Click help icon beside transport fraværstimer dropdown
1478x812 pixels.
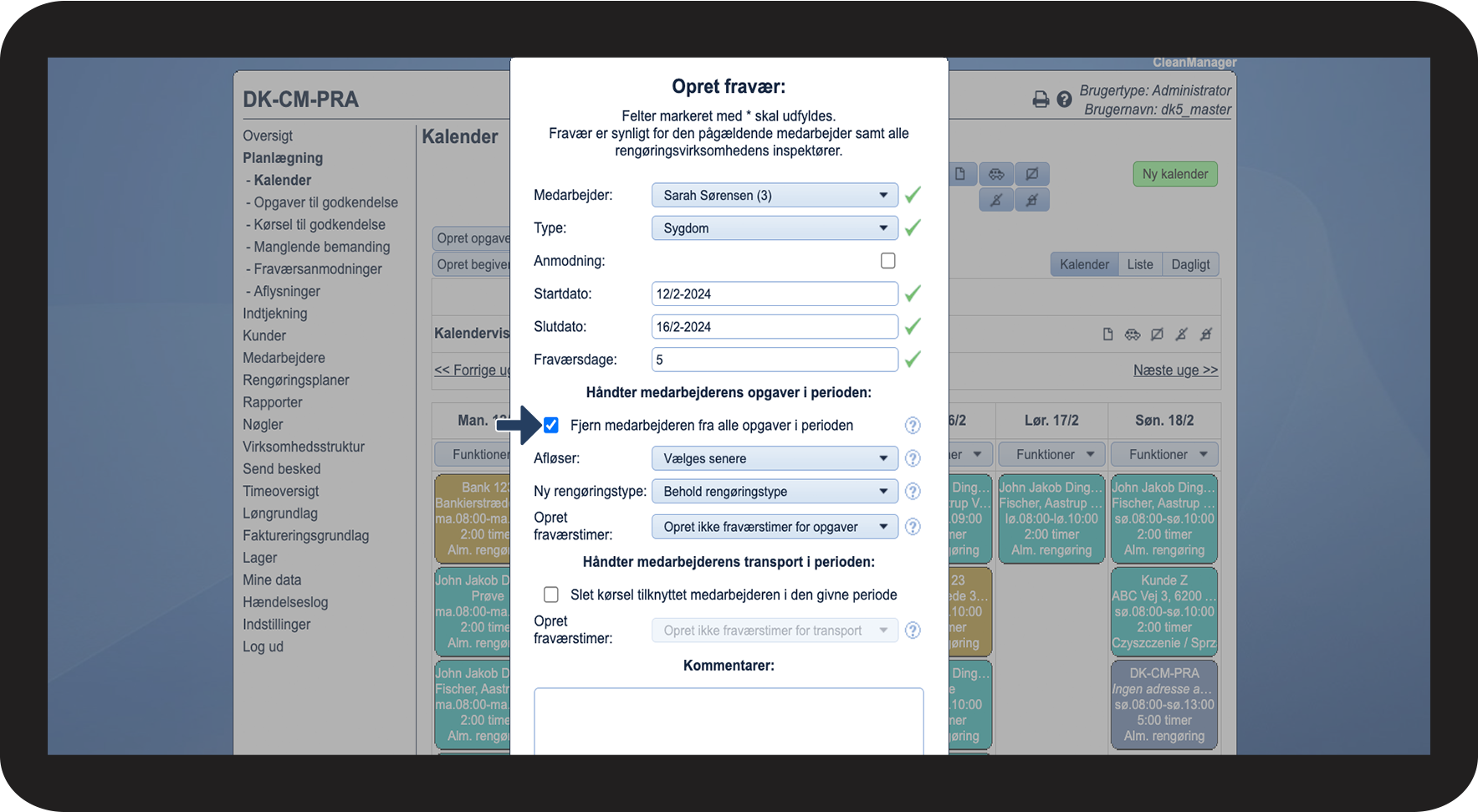click(x=913, y=631)
